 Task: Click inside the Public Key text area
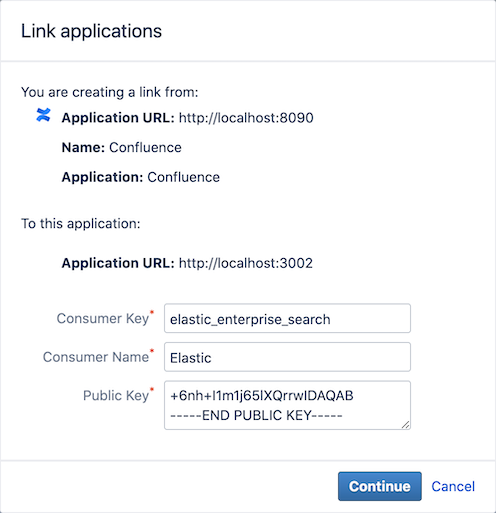click(x=287, y=405)
